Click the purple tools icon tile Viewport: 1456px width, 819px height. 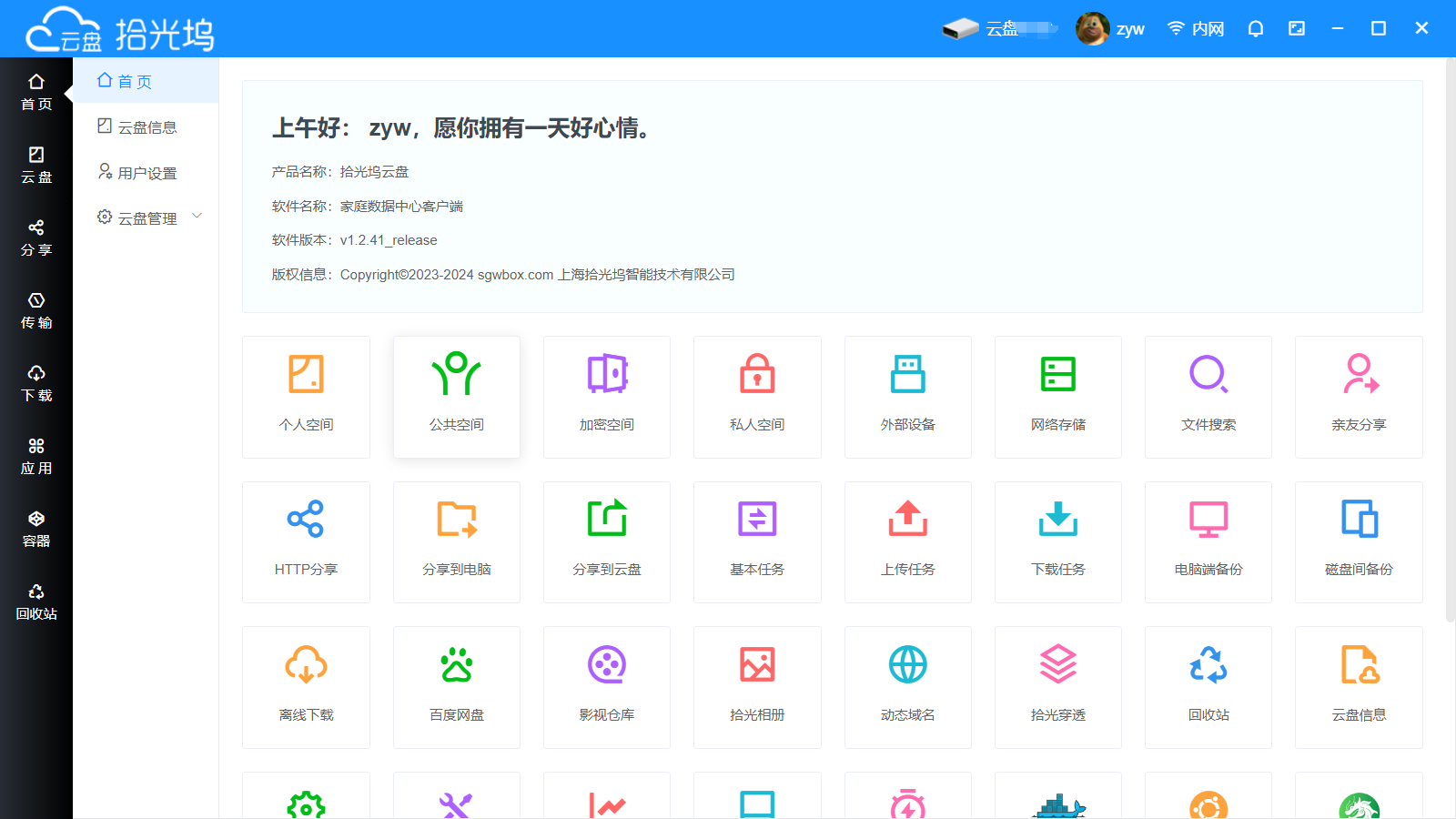[x=457, y=796]
